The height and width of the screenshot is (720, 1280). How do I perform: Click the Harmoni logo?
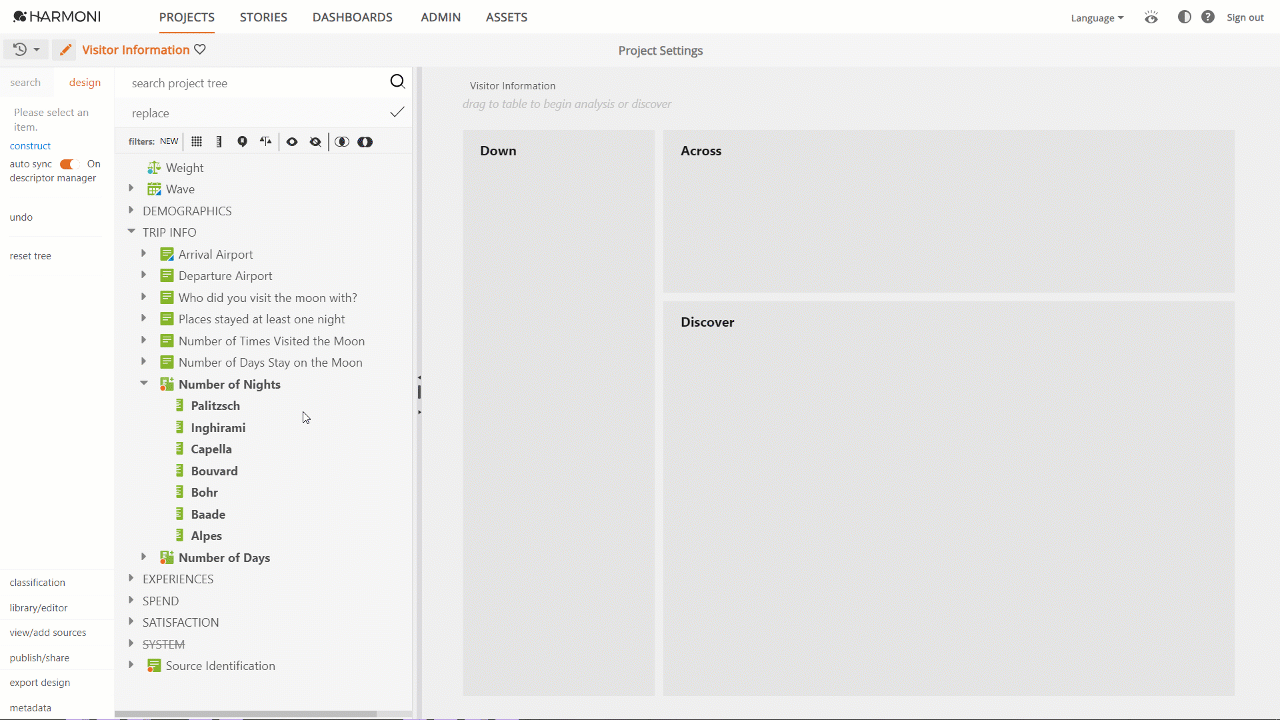point(57,17)
